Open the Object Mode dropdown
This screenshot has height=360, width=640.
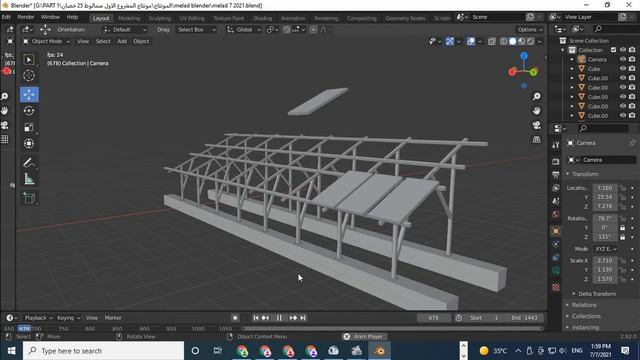tap(46, 41)
